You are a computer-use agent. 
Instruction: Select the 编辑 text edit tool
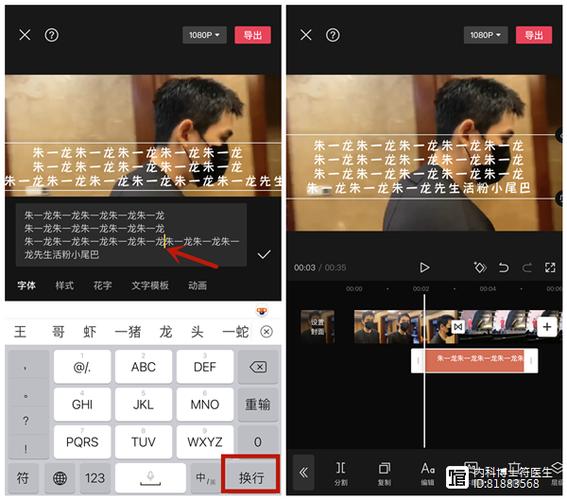pos(427,473)
